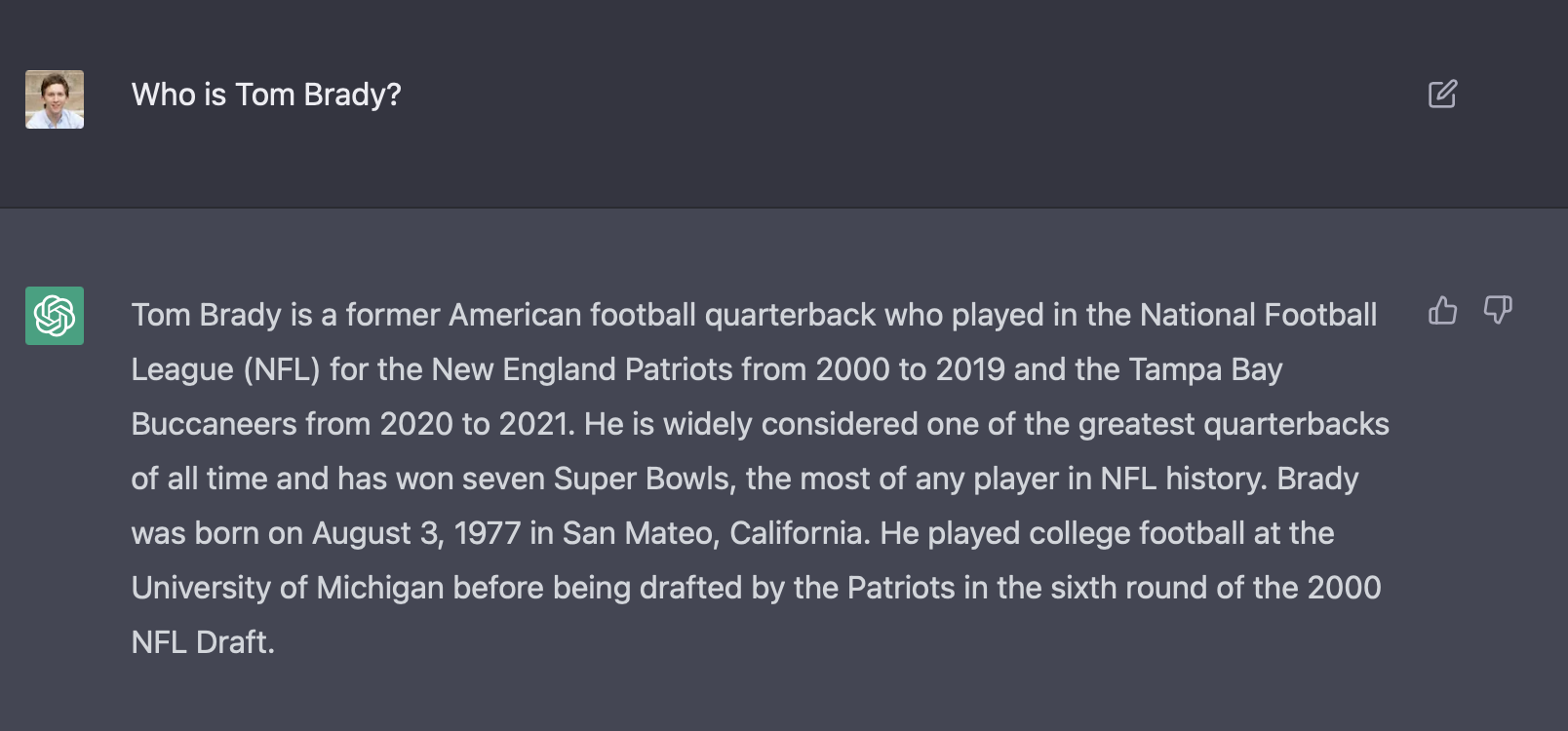The width and height of the screenshot is (1568, 731).
Task: Click the edit message pencil icon
Action: coord(1442,95)
